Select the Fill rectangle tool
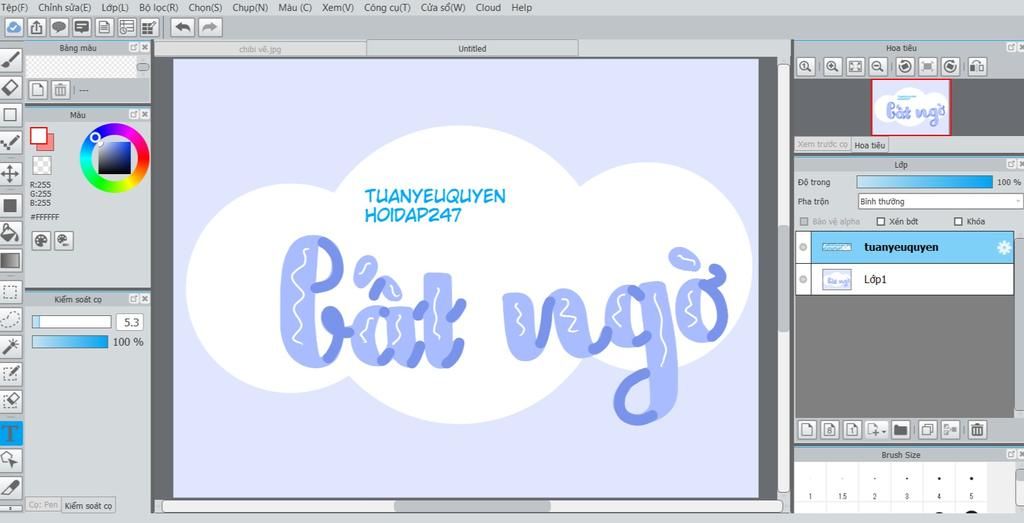The height and width of the screenshot is (523, 1024). coord(10,206)
